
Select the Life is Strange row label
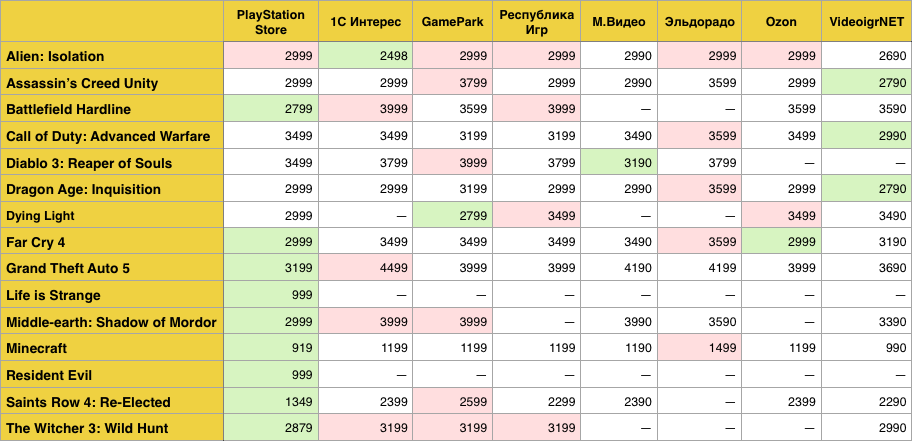pos(53,296)
